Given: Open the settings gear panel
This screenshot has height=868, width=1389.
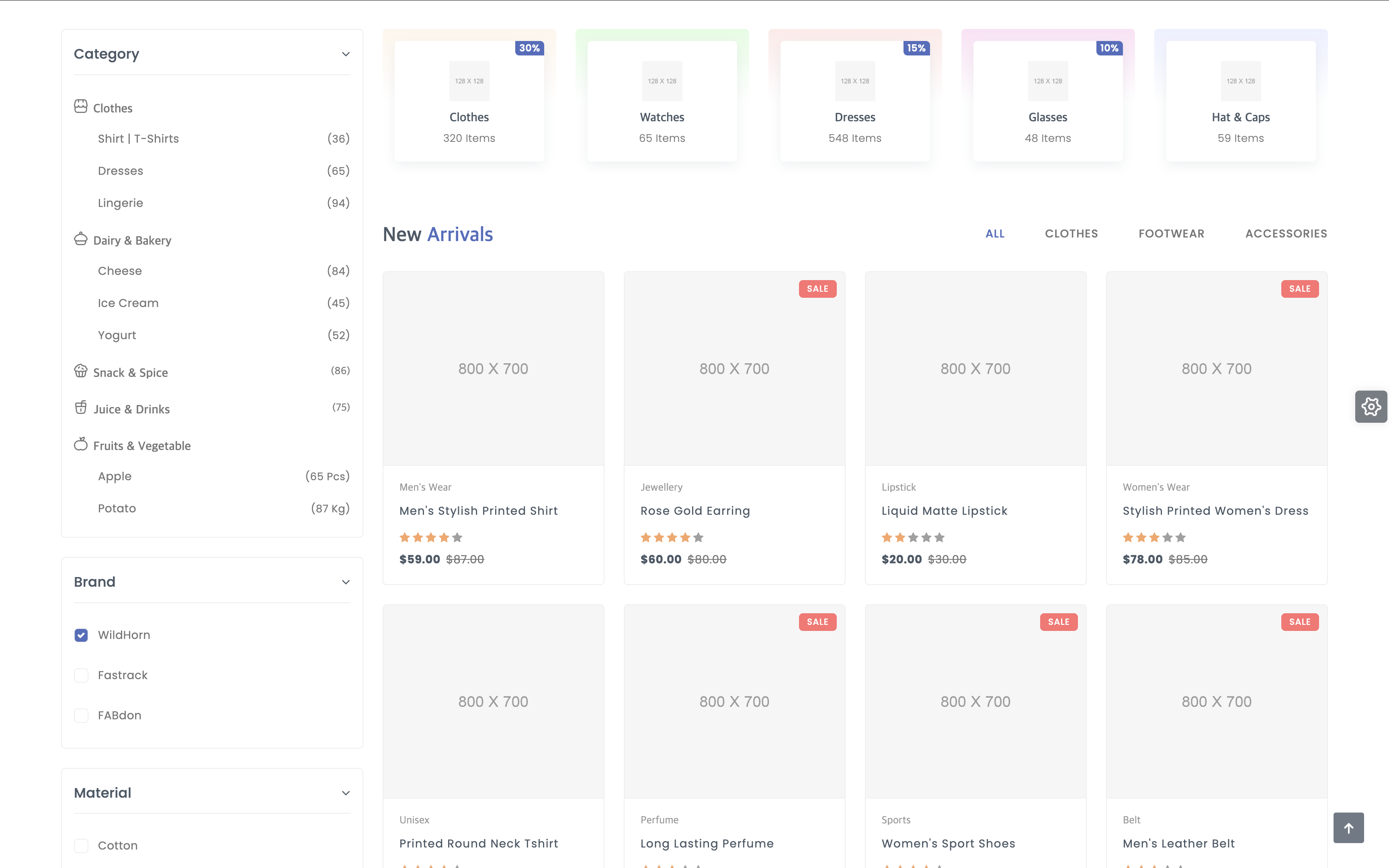Looking at the screenshot, I should coord(1371,407).
